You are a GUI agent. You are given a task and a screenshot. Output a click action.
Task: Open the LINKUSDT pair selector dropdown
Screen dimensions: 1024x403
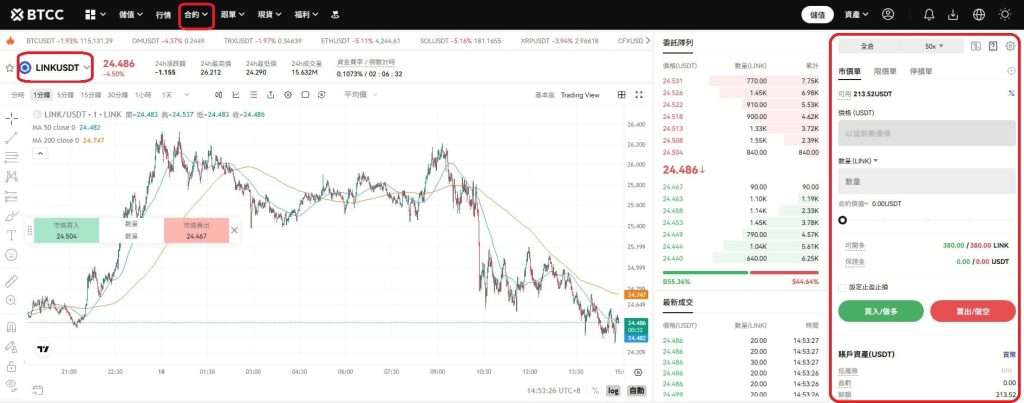[56, 67]
